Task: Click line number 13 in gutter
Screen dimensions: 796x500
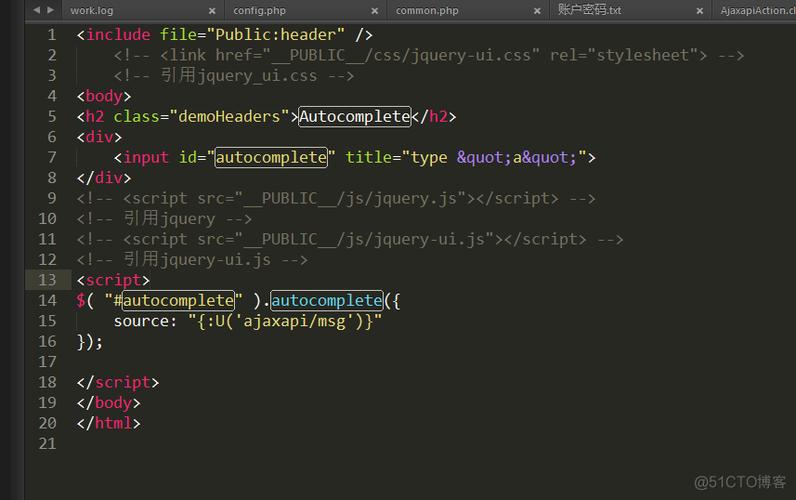Action: coord(47,280)
